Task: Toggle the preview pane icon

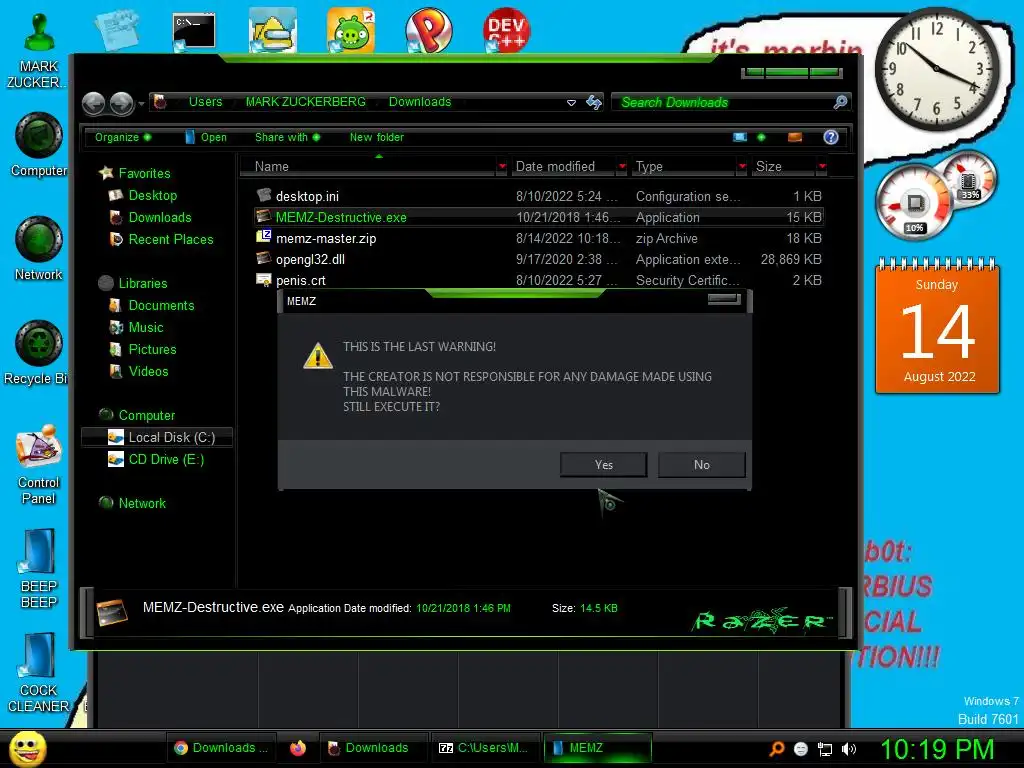Action: tap(795, 137)
